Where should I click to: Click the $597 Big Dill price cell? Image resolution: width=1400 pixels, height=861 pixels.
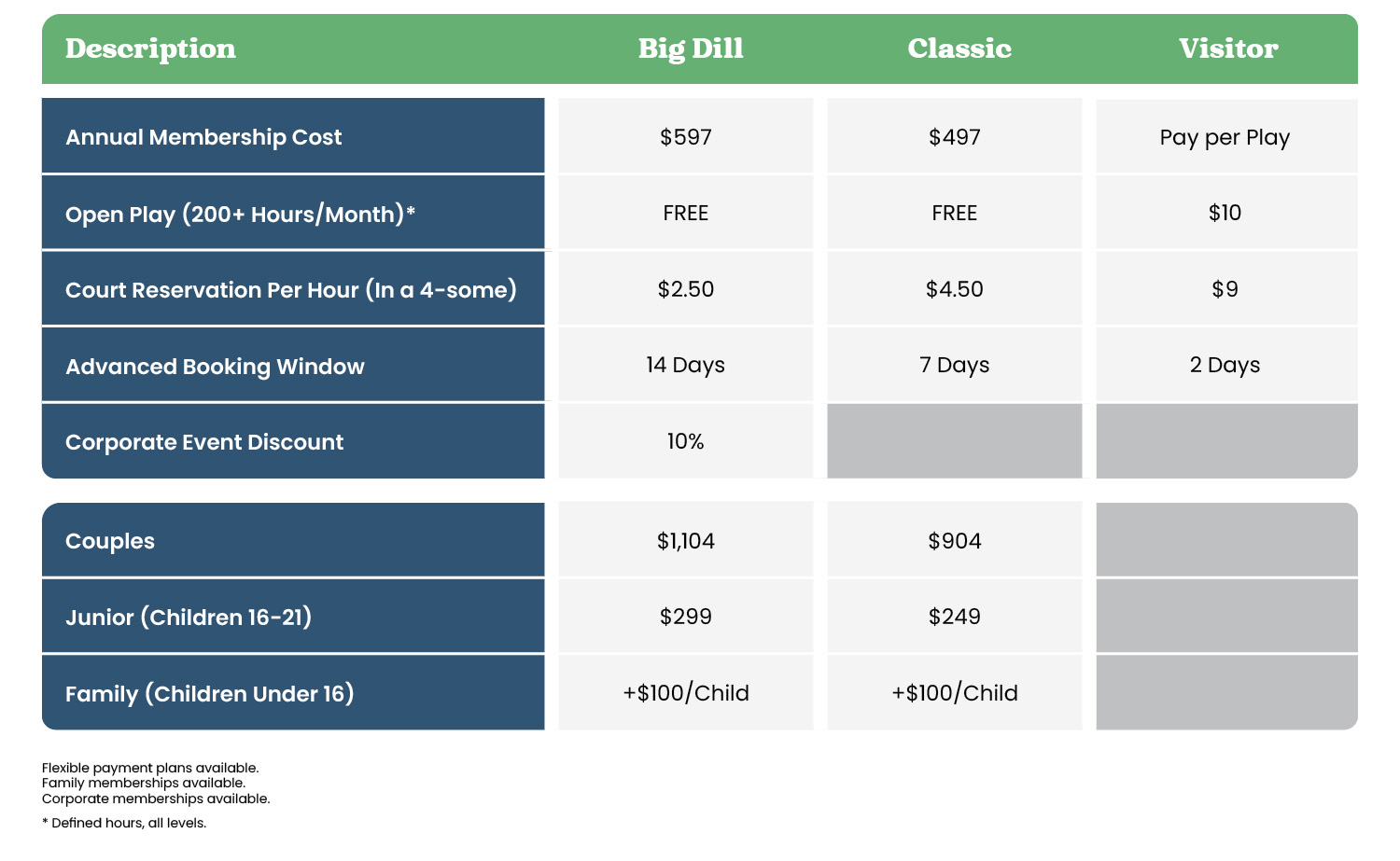(686, 137)
